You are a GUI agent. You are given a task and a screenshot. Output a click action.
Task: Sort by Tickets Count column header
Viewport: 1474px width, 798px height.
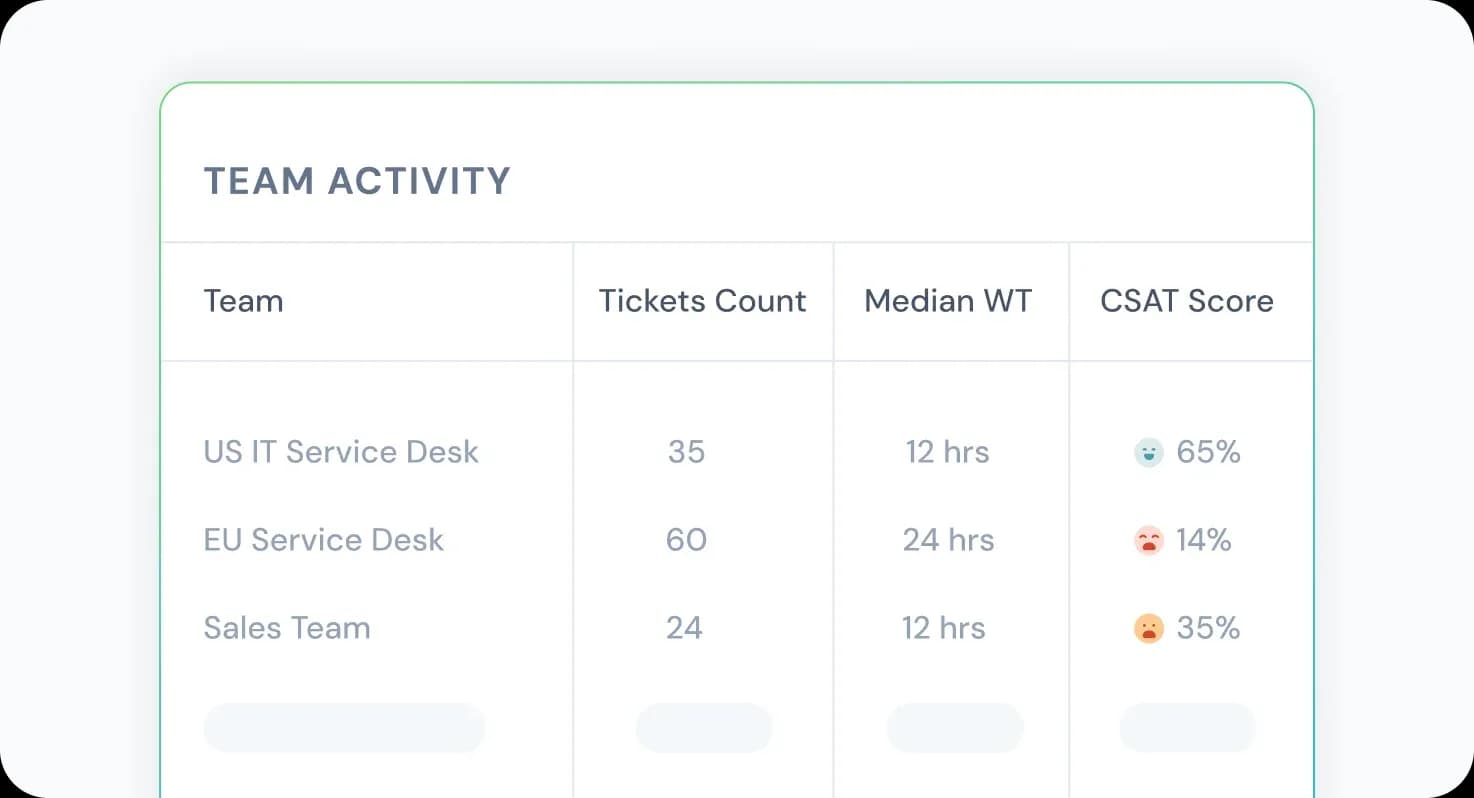point(702,301)
